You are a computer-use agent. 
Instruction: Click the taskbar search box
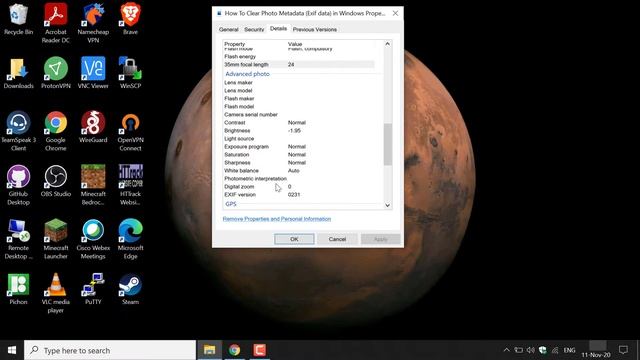(110, 350)
